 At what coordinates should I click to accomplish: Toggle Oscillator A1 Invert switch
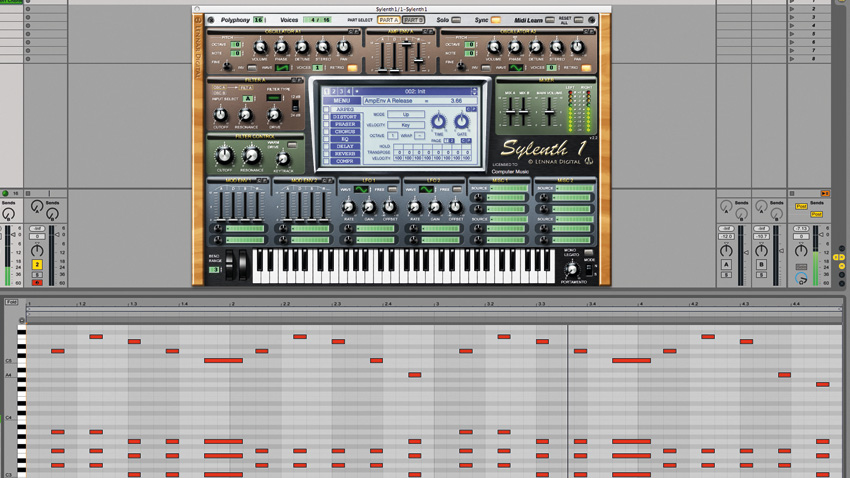252,68
